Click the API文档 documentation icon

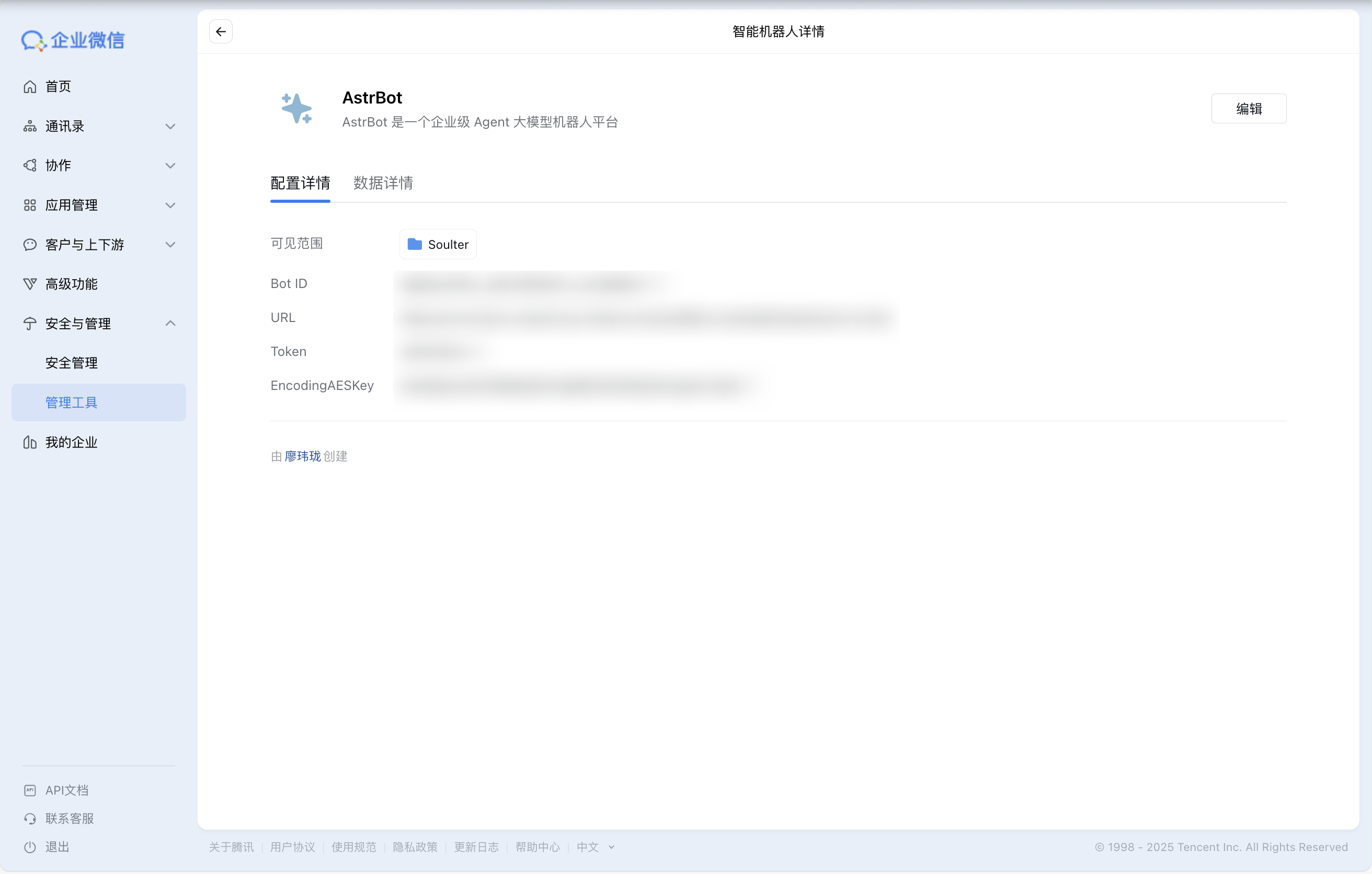tap(30, 790)
